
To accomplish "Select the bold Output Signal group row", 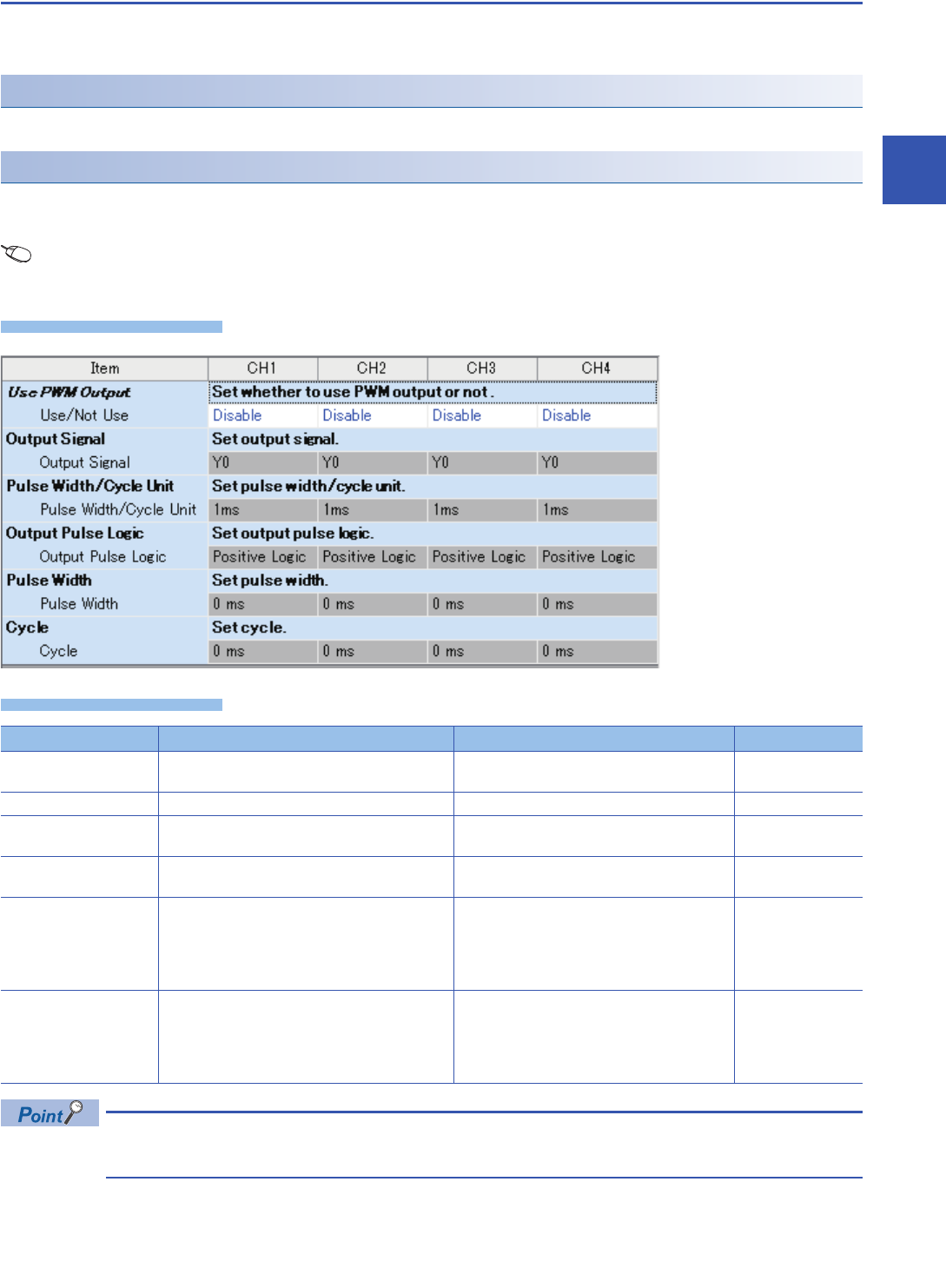I will [330, 439].
